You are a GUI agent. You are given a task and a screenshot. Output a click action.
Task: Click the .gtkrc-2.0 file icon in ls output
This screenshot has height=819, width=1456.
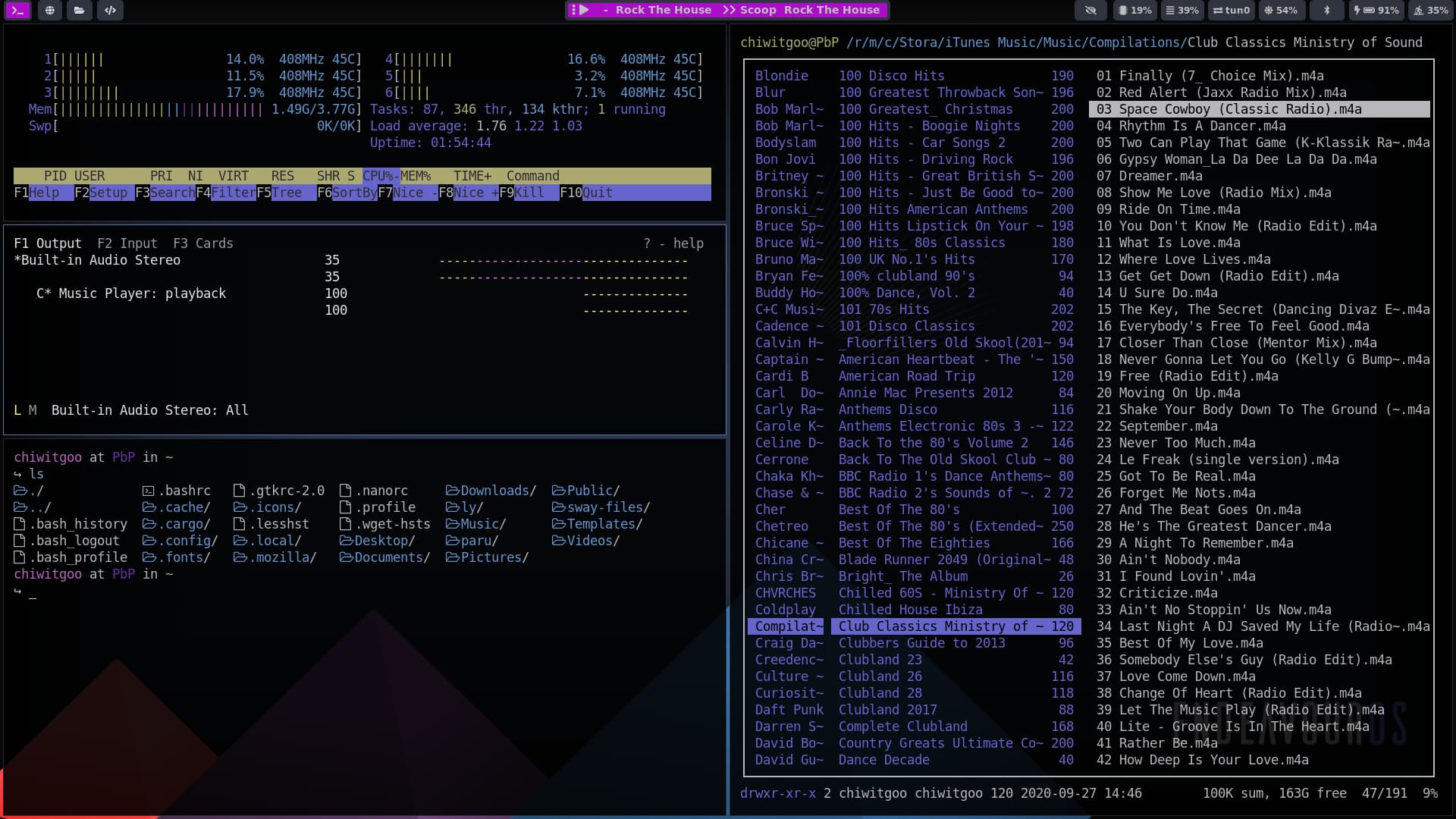tap(240, 491)
